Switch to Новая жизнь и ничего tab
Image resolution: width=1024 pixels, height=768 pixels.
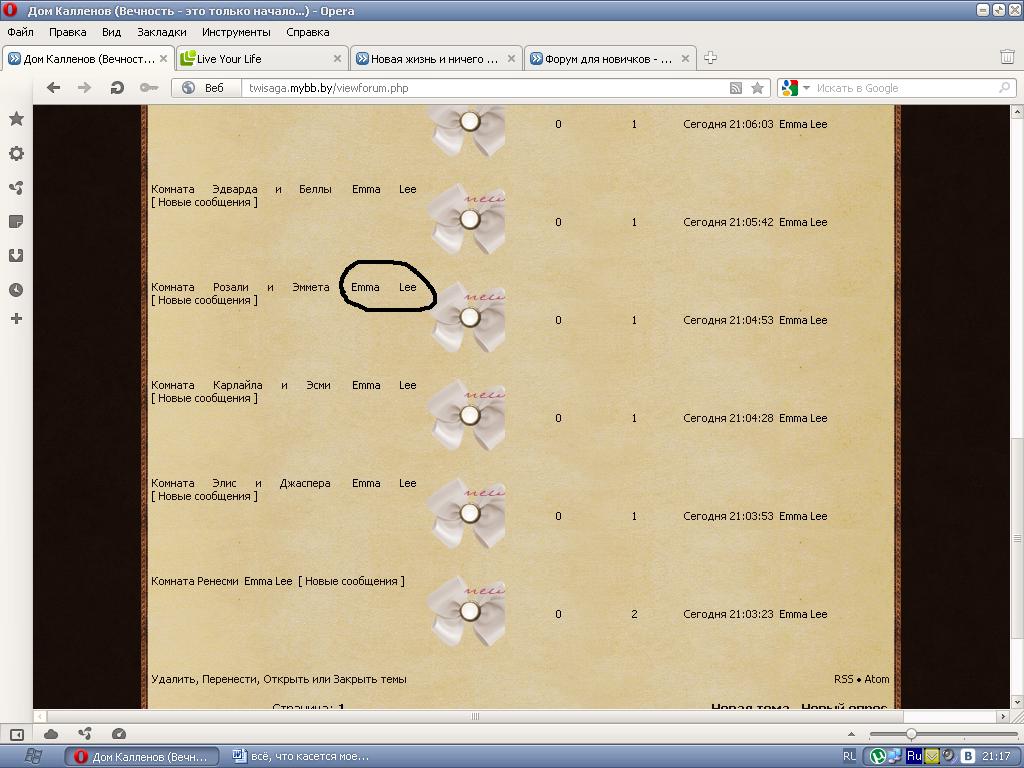pos(436,59)
